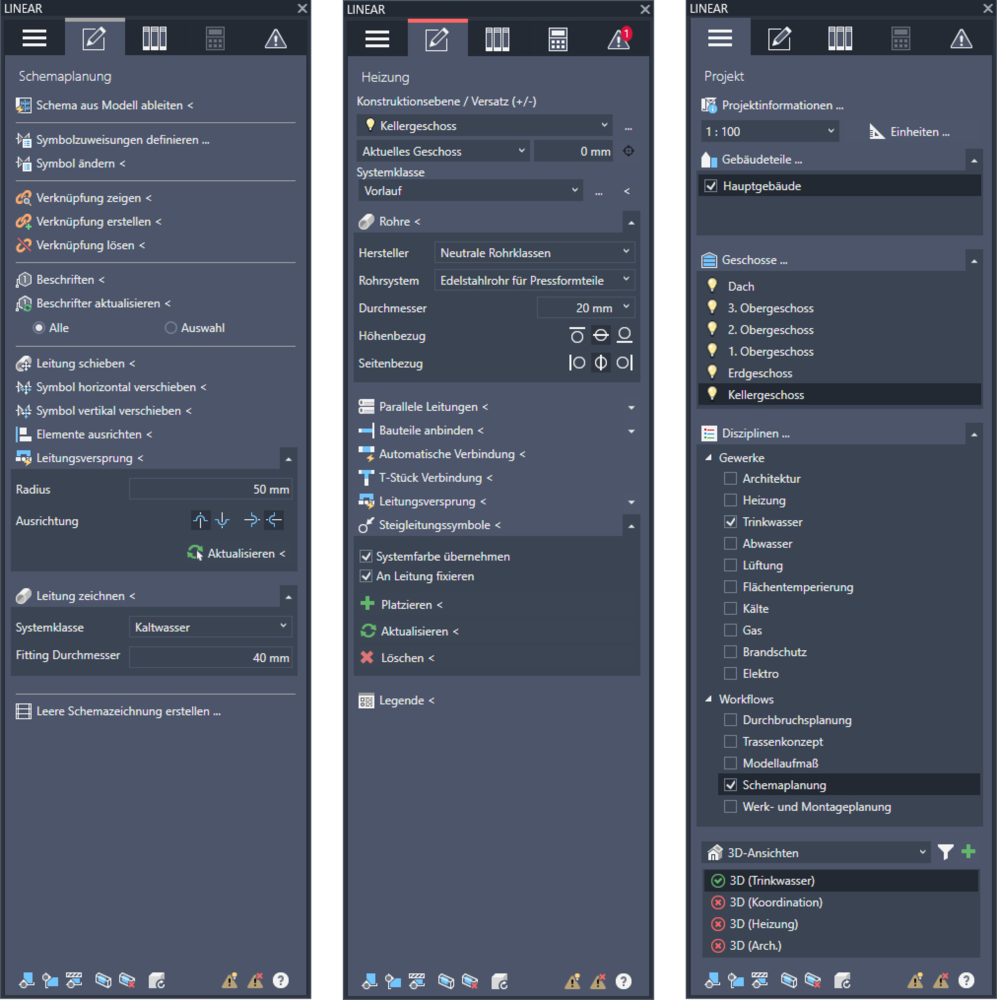This screenshot has height=1000, width=997.
Task: Open the Kellergeschoss construction level dropdown
Action: point(485,126)
